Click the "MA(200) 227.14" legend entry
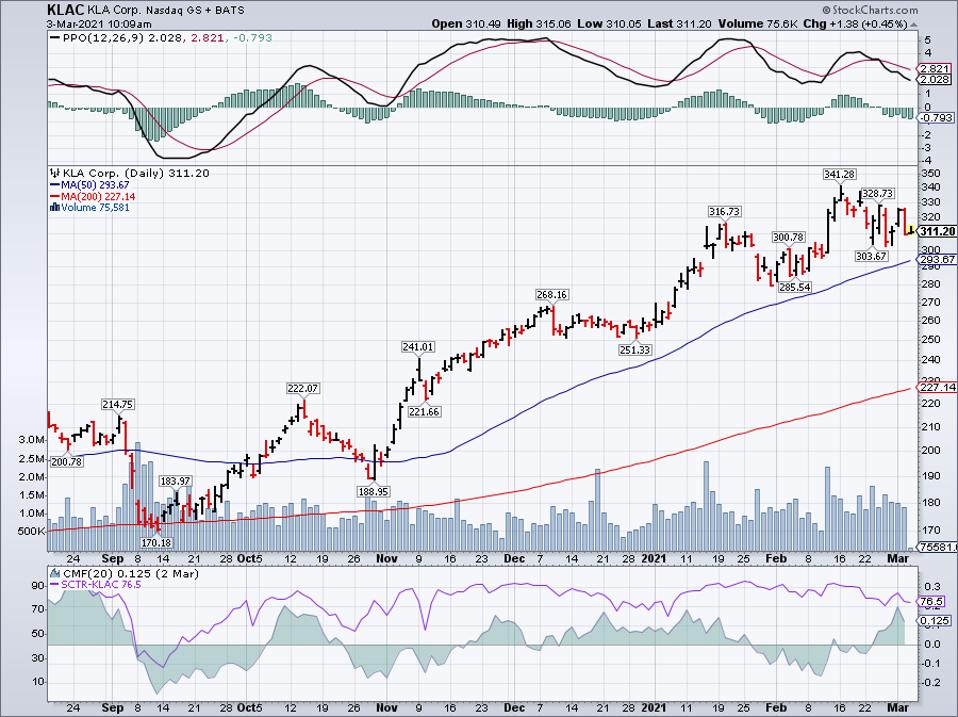 click(98, 197)
